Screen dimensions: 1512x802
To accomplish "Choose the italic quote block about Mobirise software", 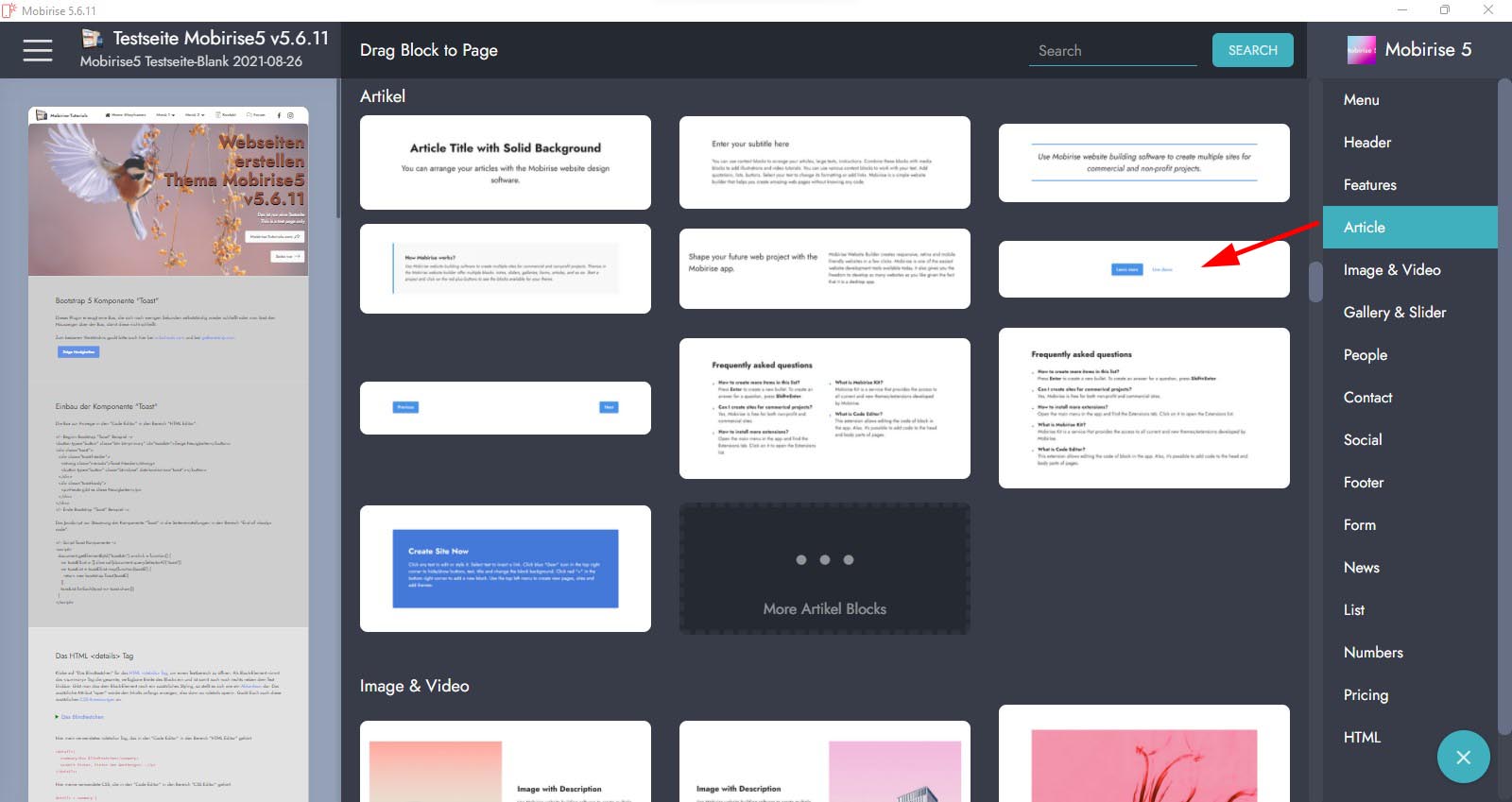I will point(1144,162).
